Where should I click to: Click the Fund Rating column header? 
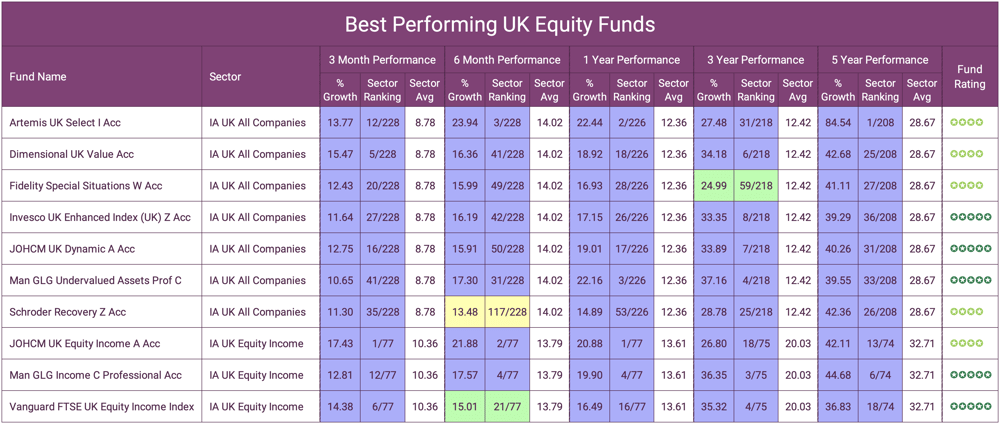(969, 77)
